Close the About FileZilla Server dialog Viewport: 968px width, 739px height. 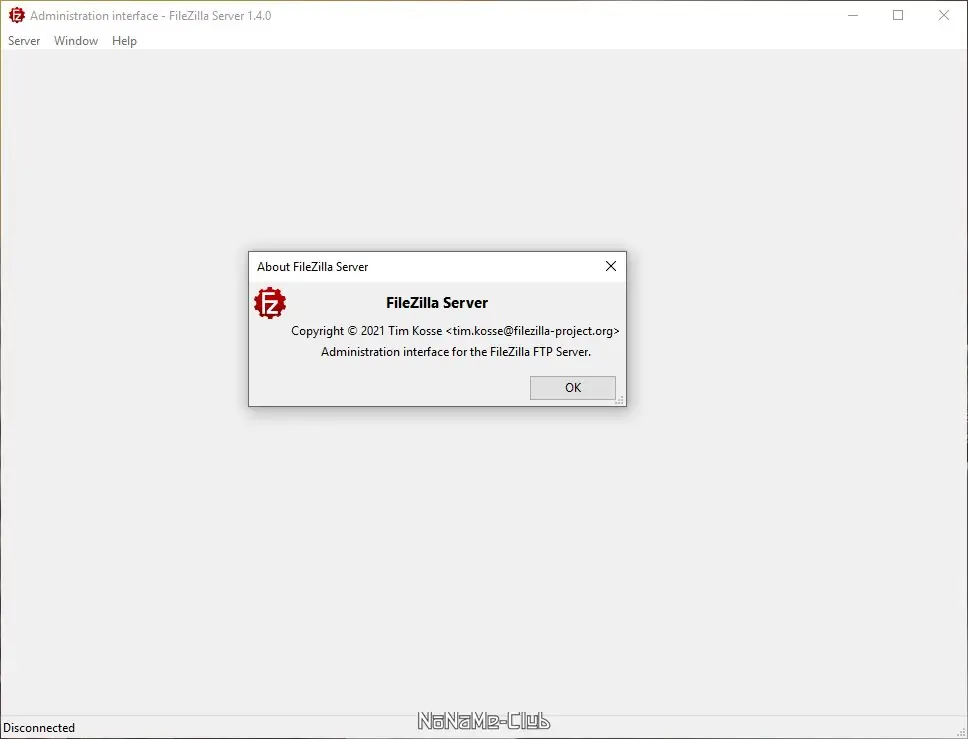611,266
